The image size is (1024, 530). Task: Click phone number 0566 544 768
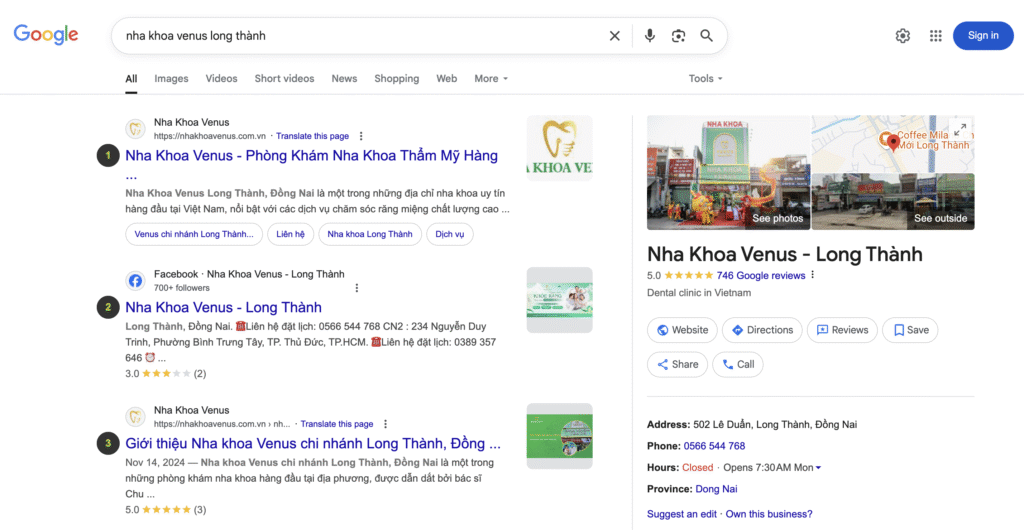[714, 446]
